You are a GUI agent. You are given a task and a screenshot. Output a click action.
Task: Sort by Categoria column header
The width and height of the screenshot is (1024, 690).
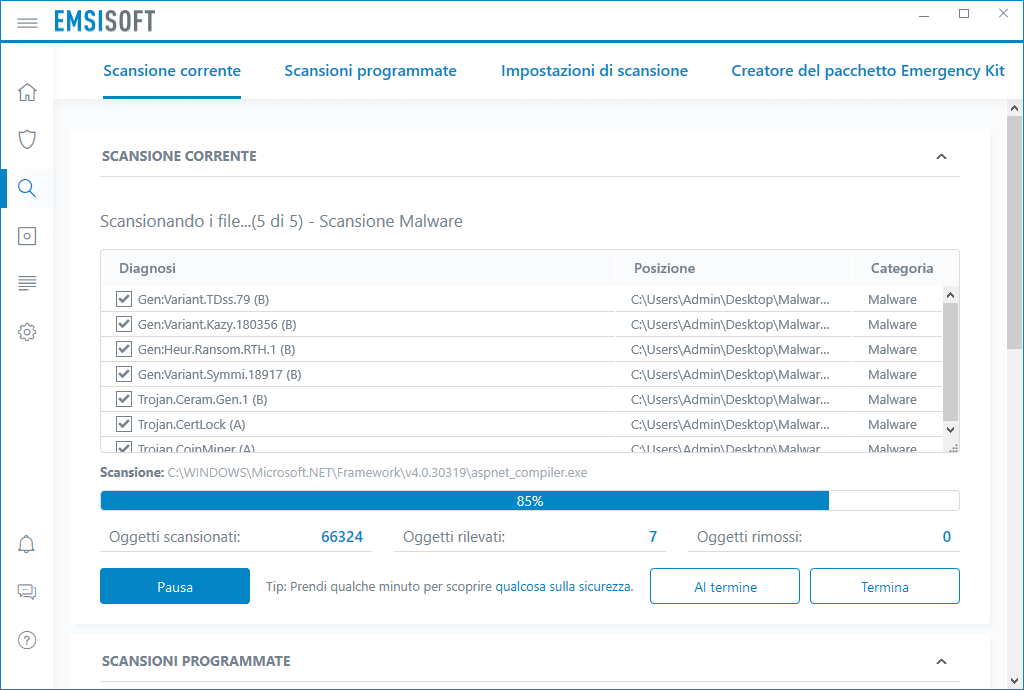902,268
